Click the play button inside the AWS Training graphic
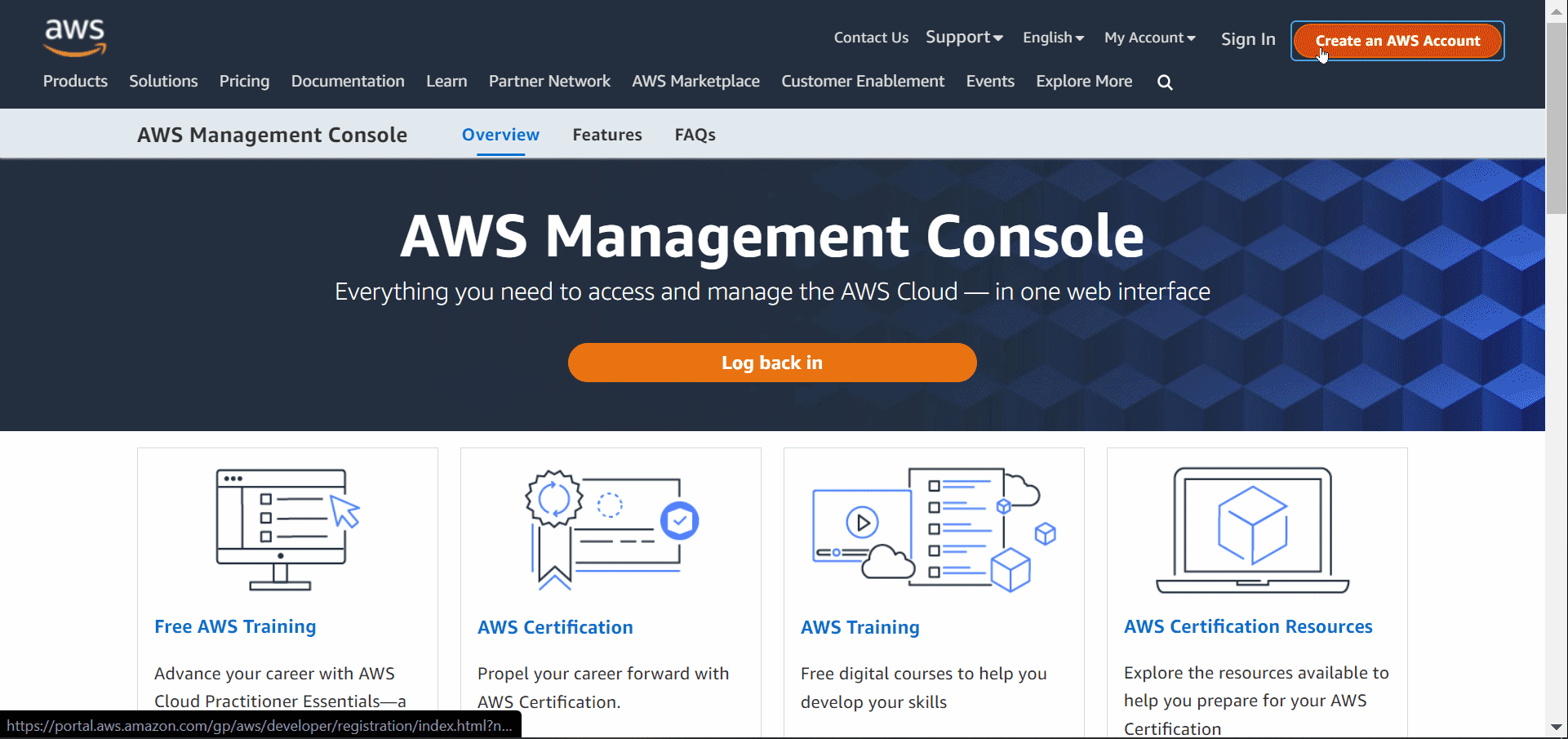 click(863, 523)
